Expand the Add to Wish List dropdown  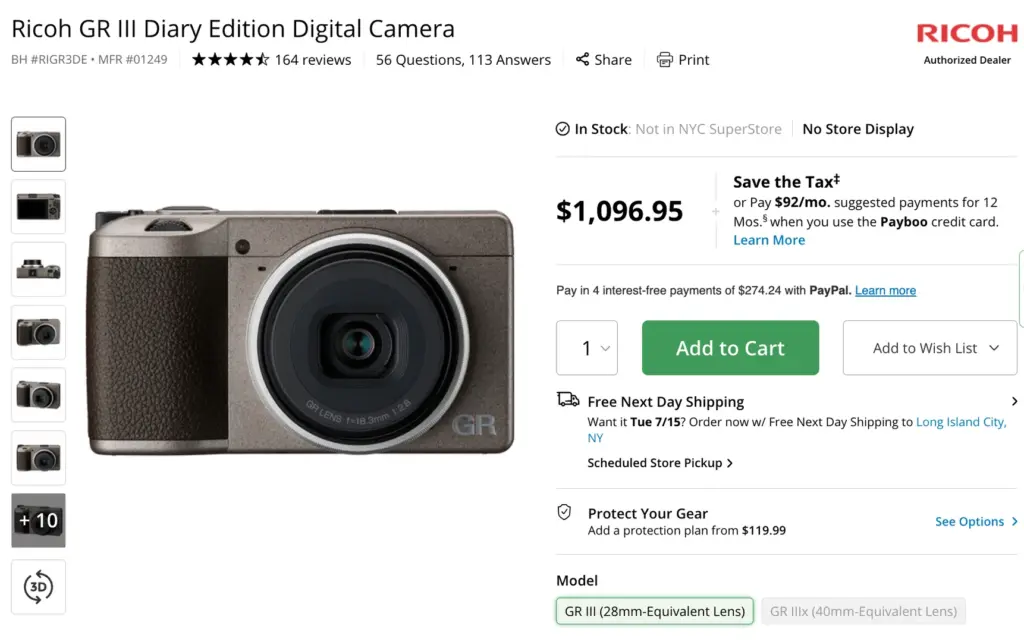pyautogui.click(x=993, y=348)
